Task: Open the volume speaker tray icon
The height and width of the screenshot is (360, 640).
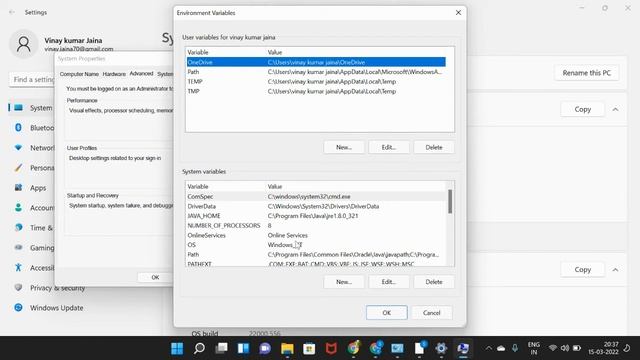Action: pyautogui.click(x=565, y=348)
